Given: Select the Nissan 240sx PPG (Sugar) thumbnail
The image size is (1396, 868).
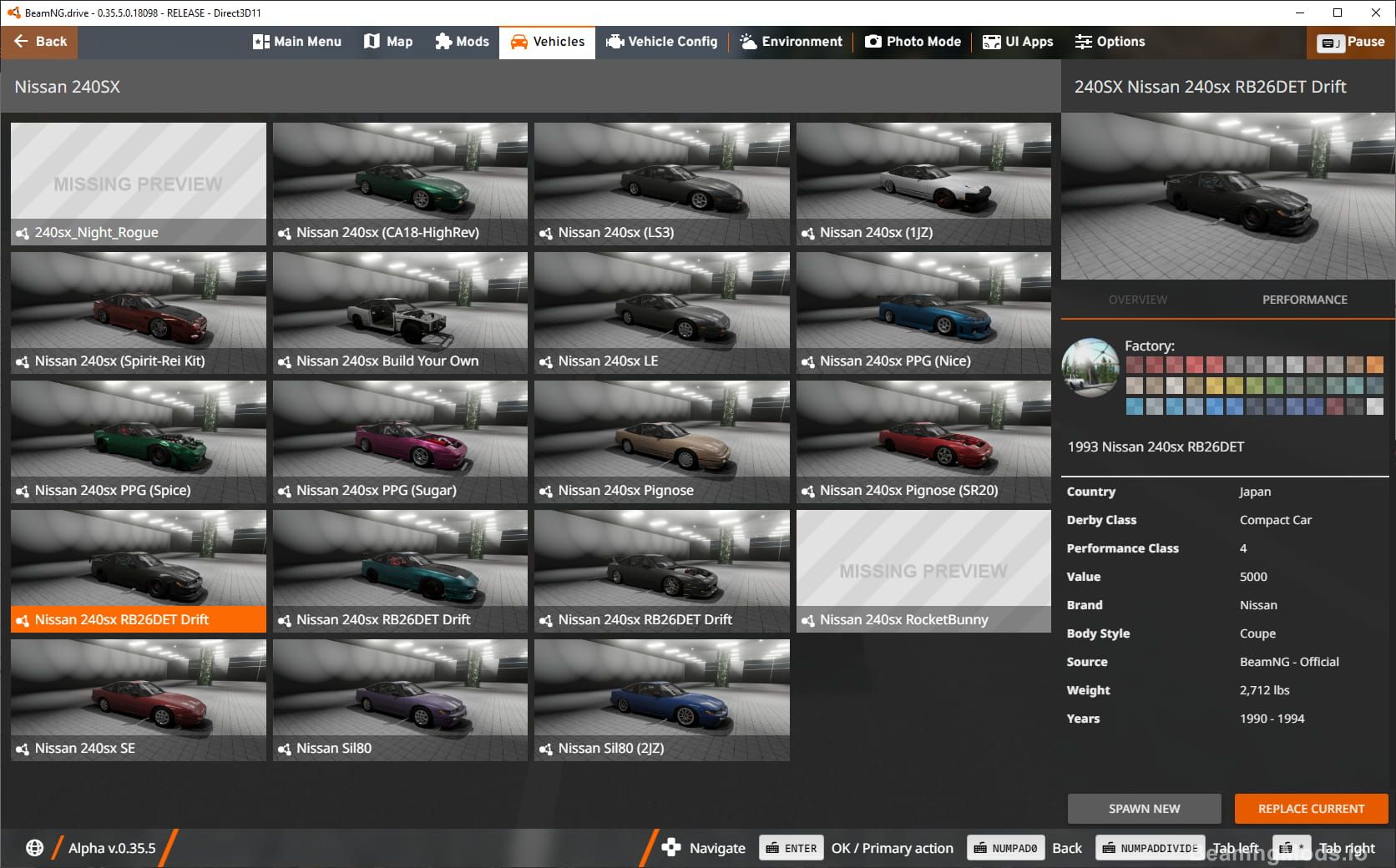Looking at the screenshot, I should coord(400,442).
